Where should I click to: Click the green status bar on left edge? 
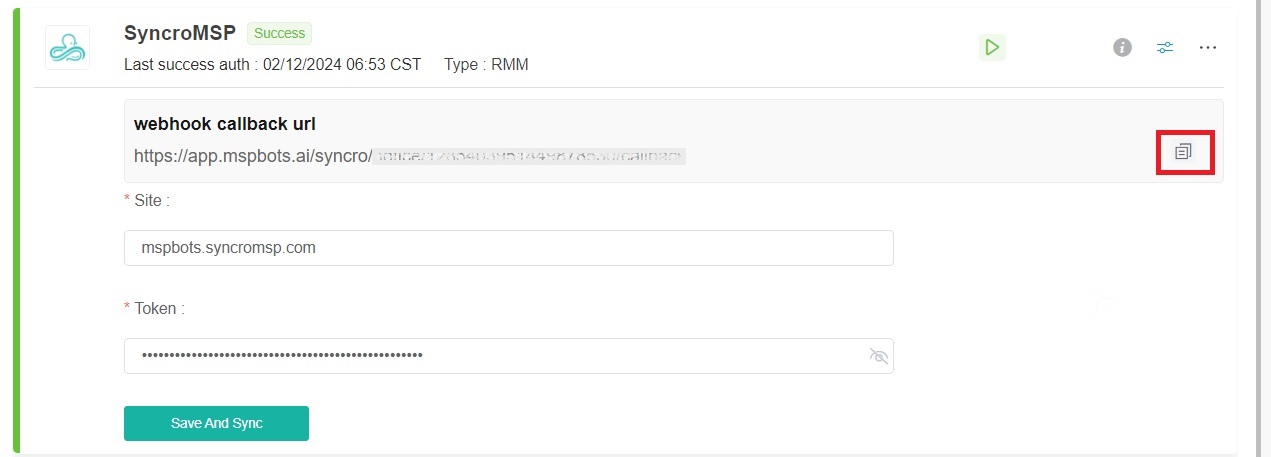pos(16,230)
